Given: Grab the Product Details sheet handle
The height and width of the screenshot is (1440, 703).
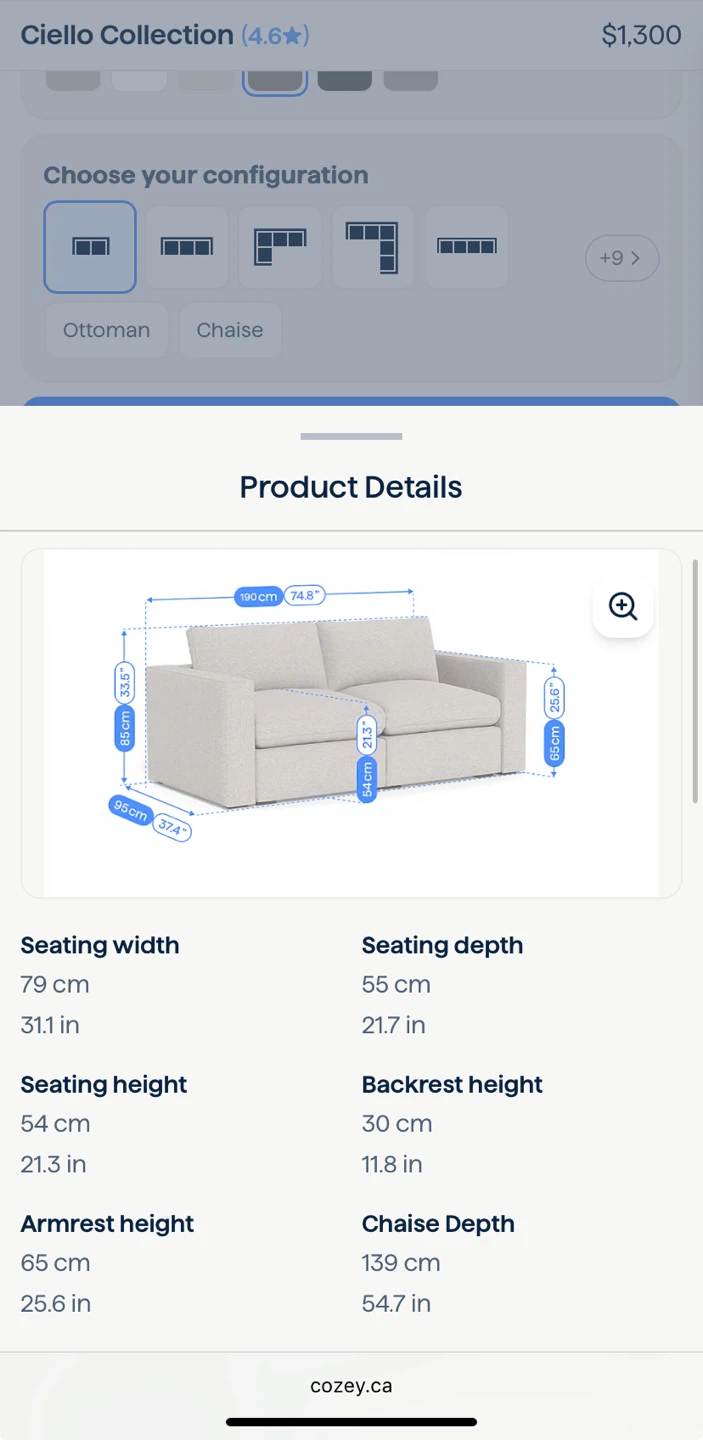Looking at the screenshot, I should pyautogui.click(x=351, y=437).
